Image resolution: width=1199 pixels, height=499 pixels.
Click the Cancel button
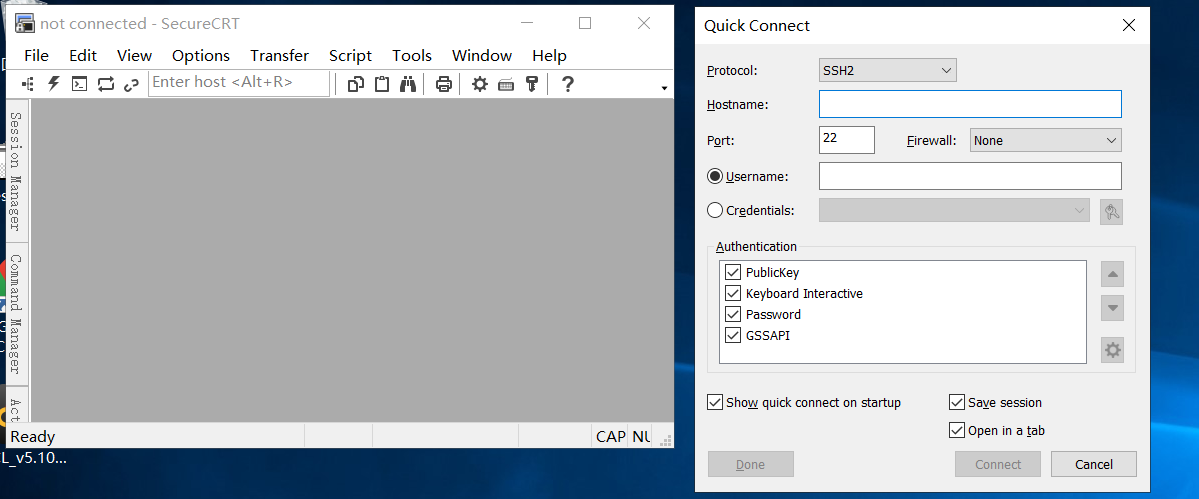[x=1093, y=464]
